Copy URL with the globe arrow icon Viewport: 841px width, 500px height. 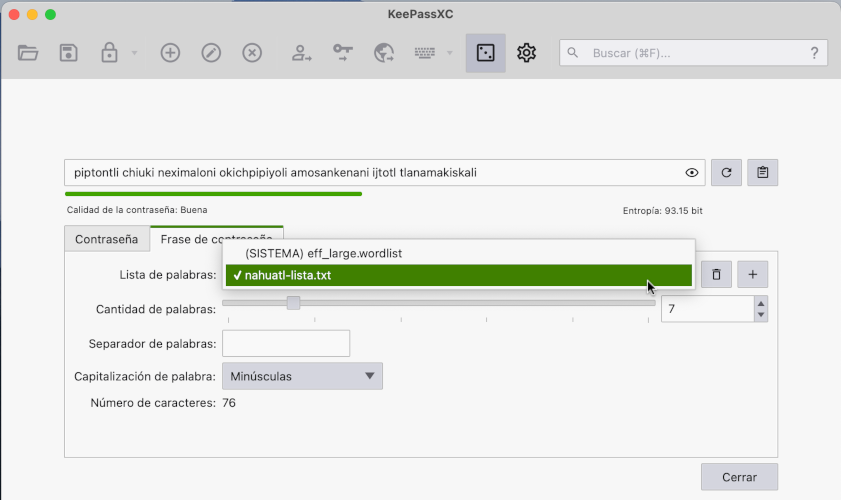tap(384, 53)
